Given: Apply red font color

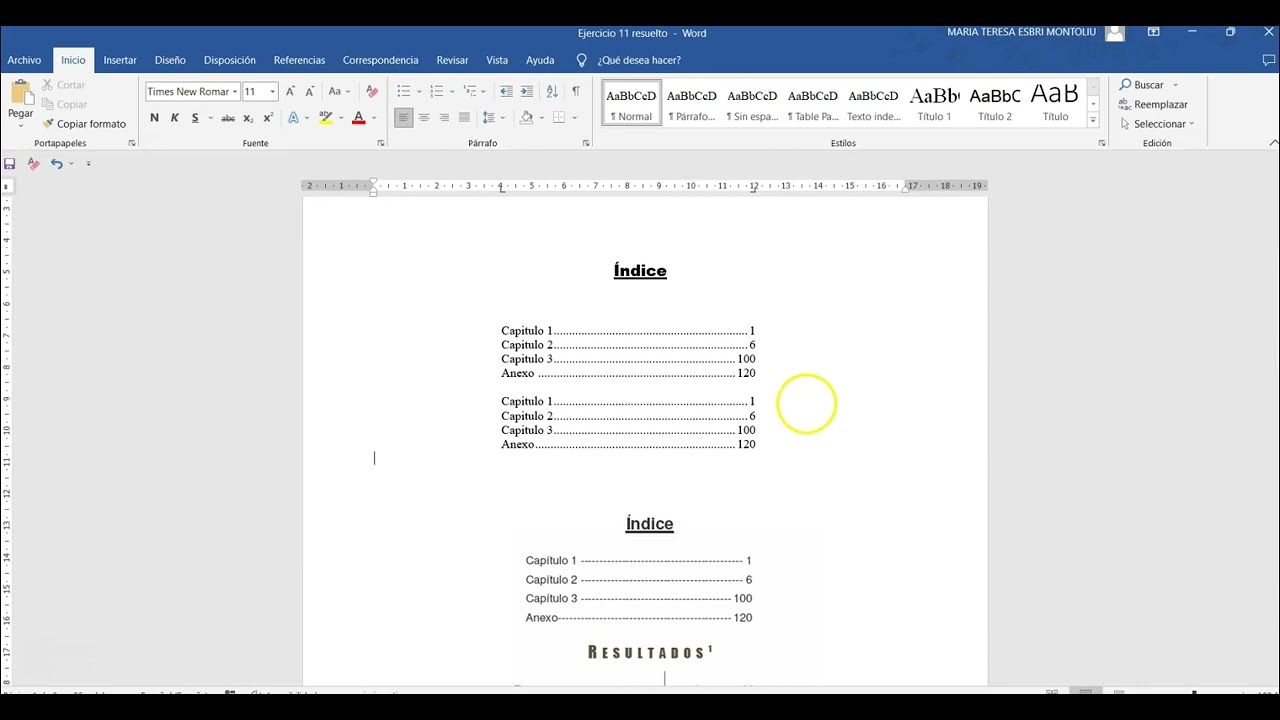Looking at the screenshot, I should pos(358,118).
